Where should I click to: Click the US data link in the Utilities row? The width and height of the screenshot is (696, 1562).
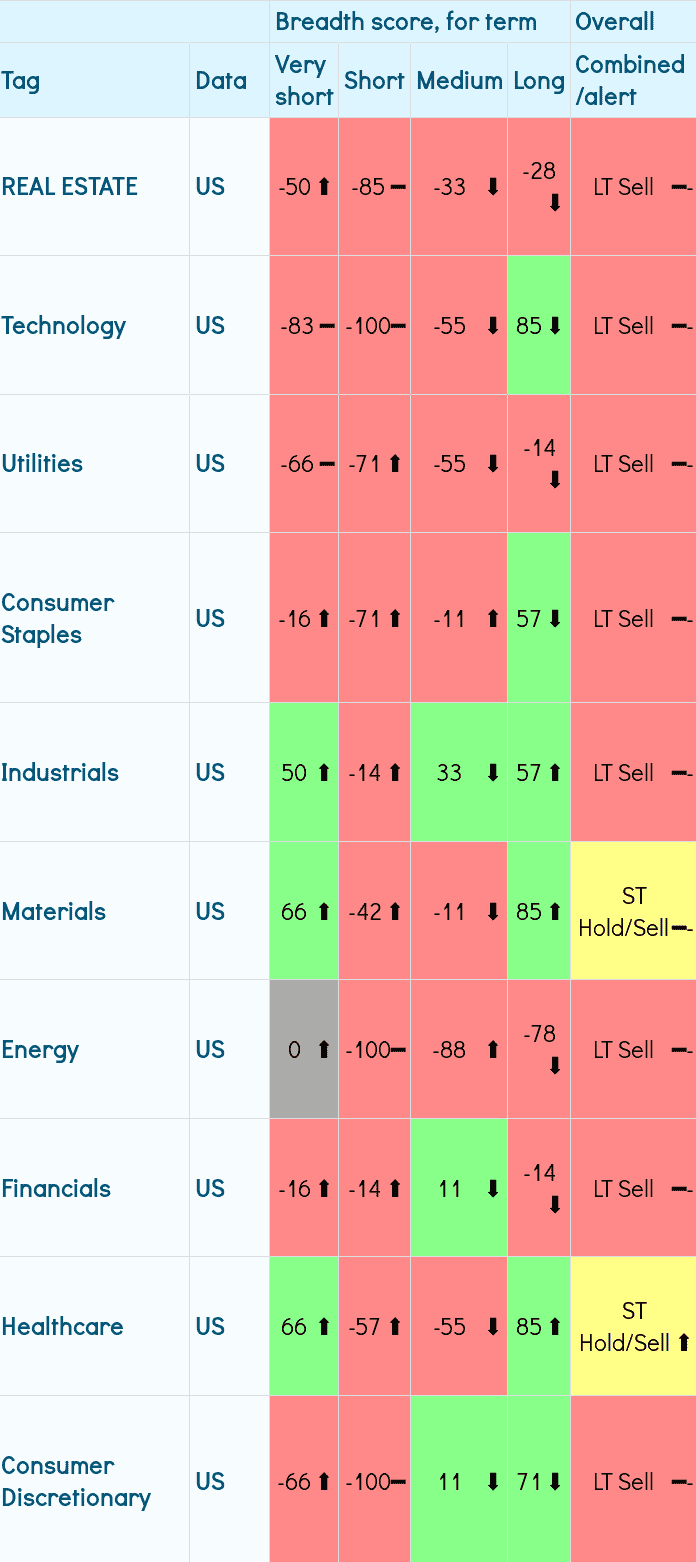click(210, 463)
